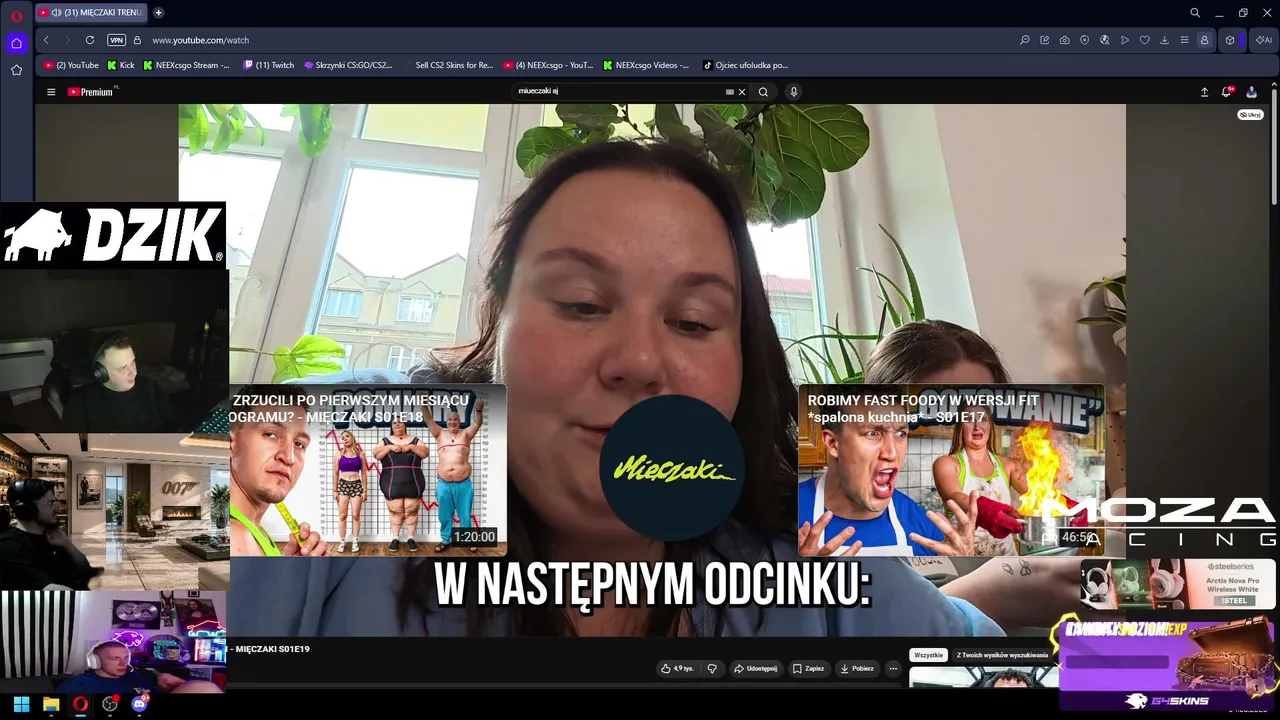This screenshot has height=720, width=1280.
Task: Click the edit page note icon
Action: pyautogui.click(x=1045, y=40)
